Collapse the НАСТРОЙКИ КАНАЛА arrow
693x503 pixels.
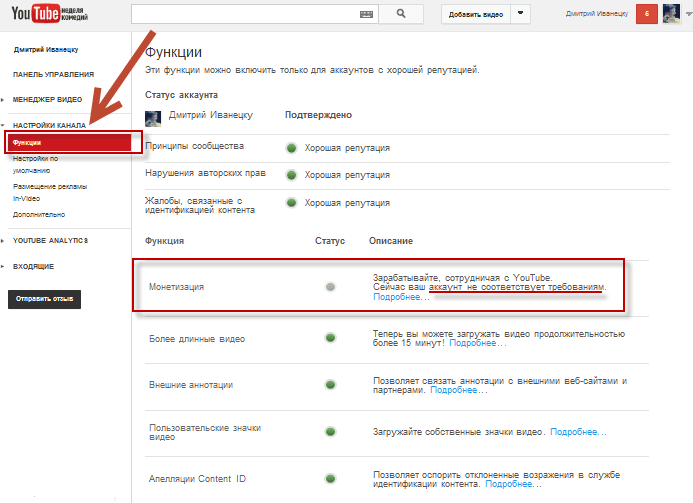click(x=3, y=126)
